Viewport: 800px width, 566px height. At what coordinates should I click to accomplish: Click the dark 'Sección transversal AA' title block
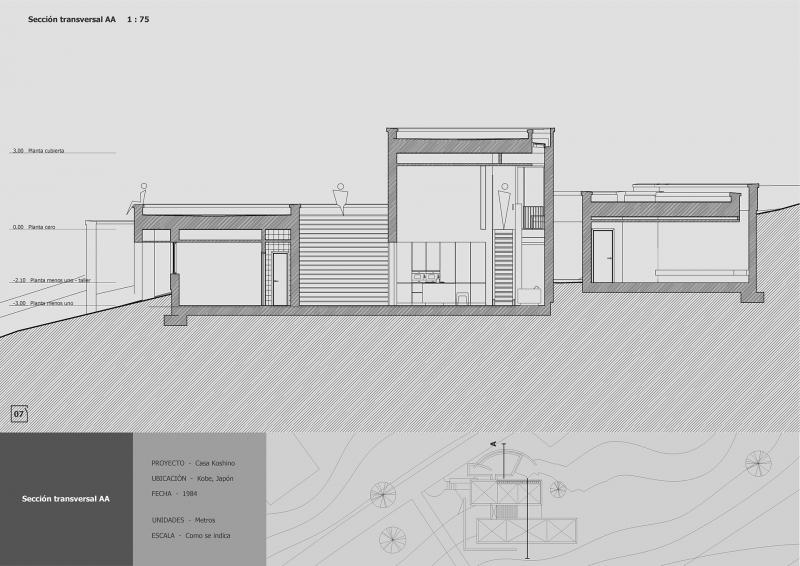pos(66,499)
